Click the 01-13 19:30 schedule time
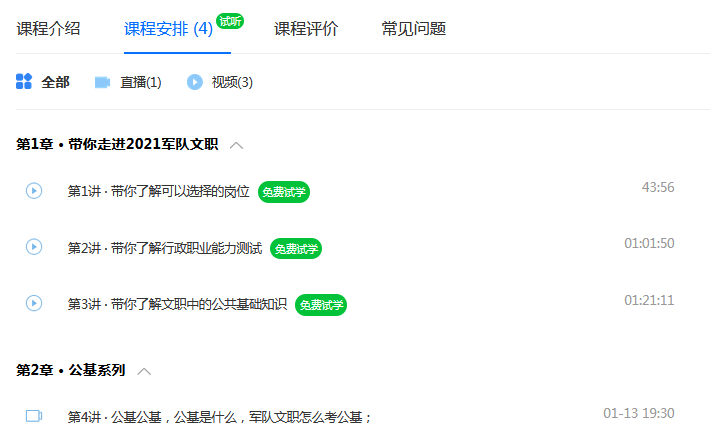 (638, 413)
